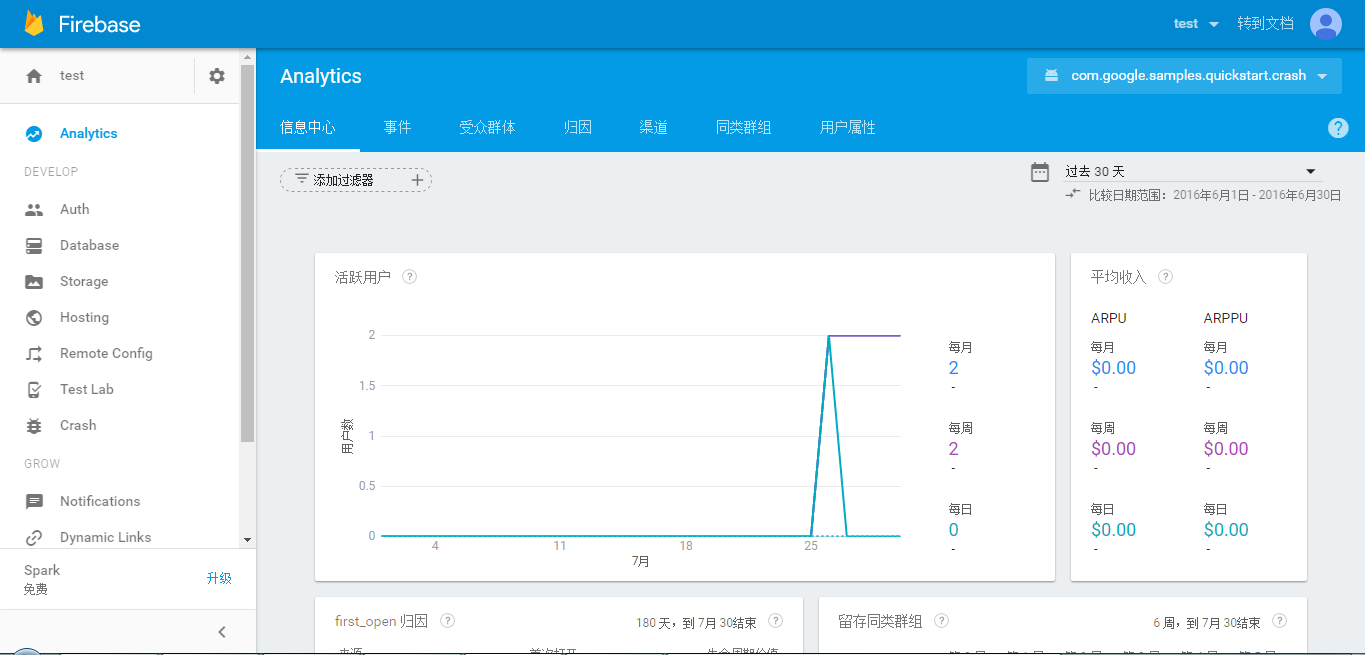Image resolution: width=1365 pixels, height=655 pixels.
Task: Click the calendar date range icon
Action: [1040, 172]
